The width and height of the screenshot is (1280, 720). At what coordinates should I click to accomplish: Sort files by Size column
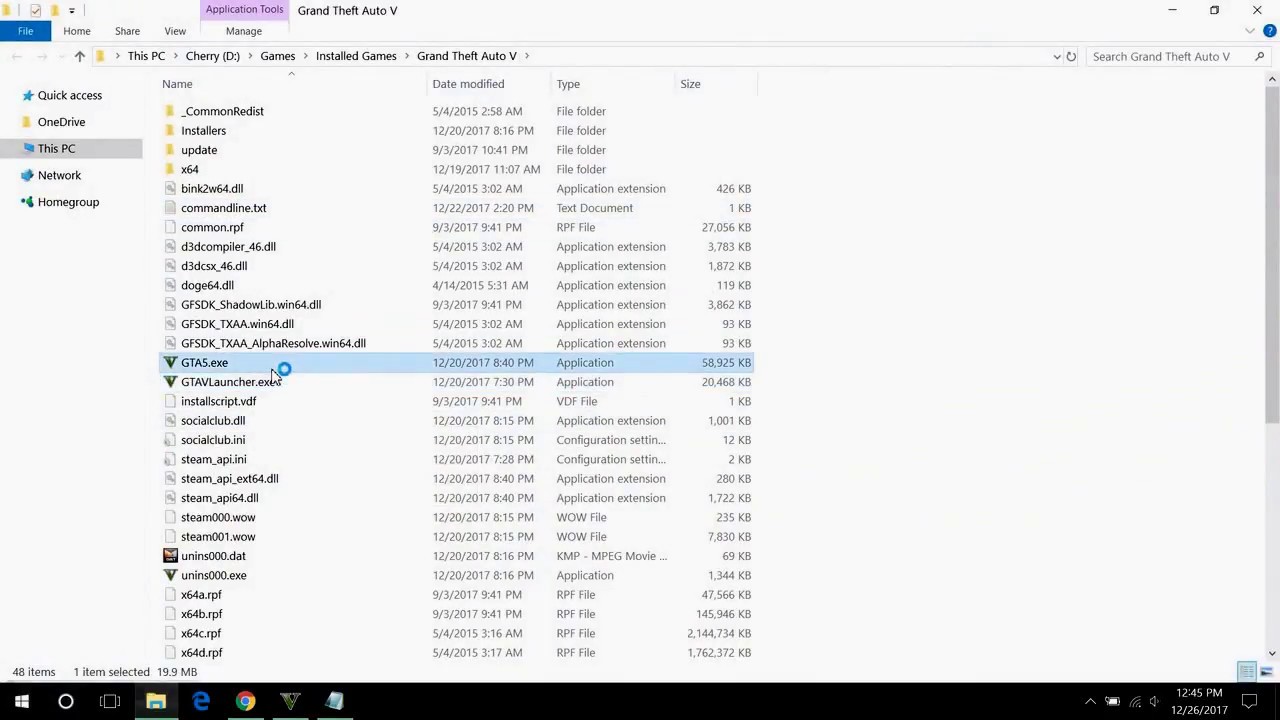(716, 84)
